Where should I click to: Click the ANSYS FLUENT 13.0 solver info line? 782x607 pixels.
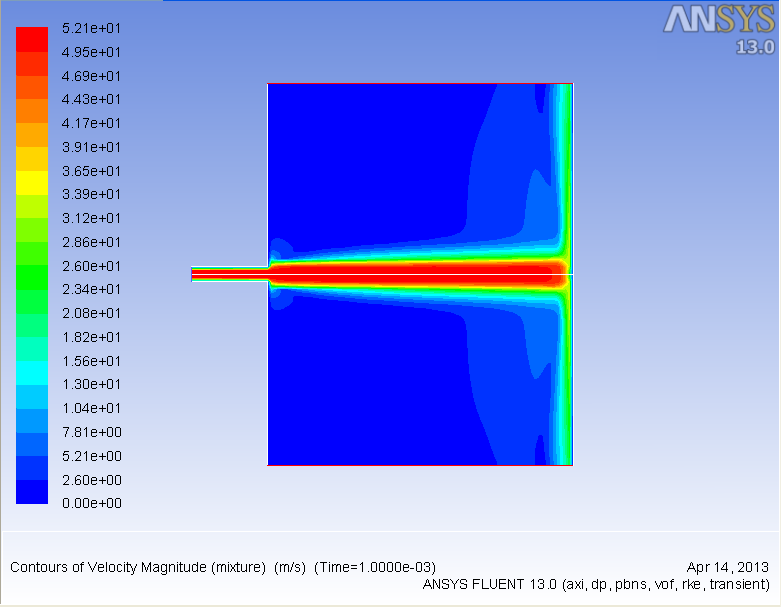point(596,584)
